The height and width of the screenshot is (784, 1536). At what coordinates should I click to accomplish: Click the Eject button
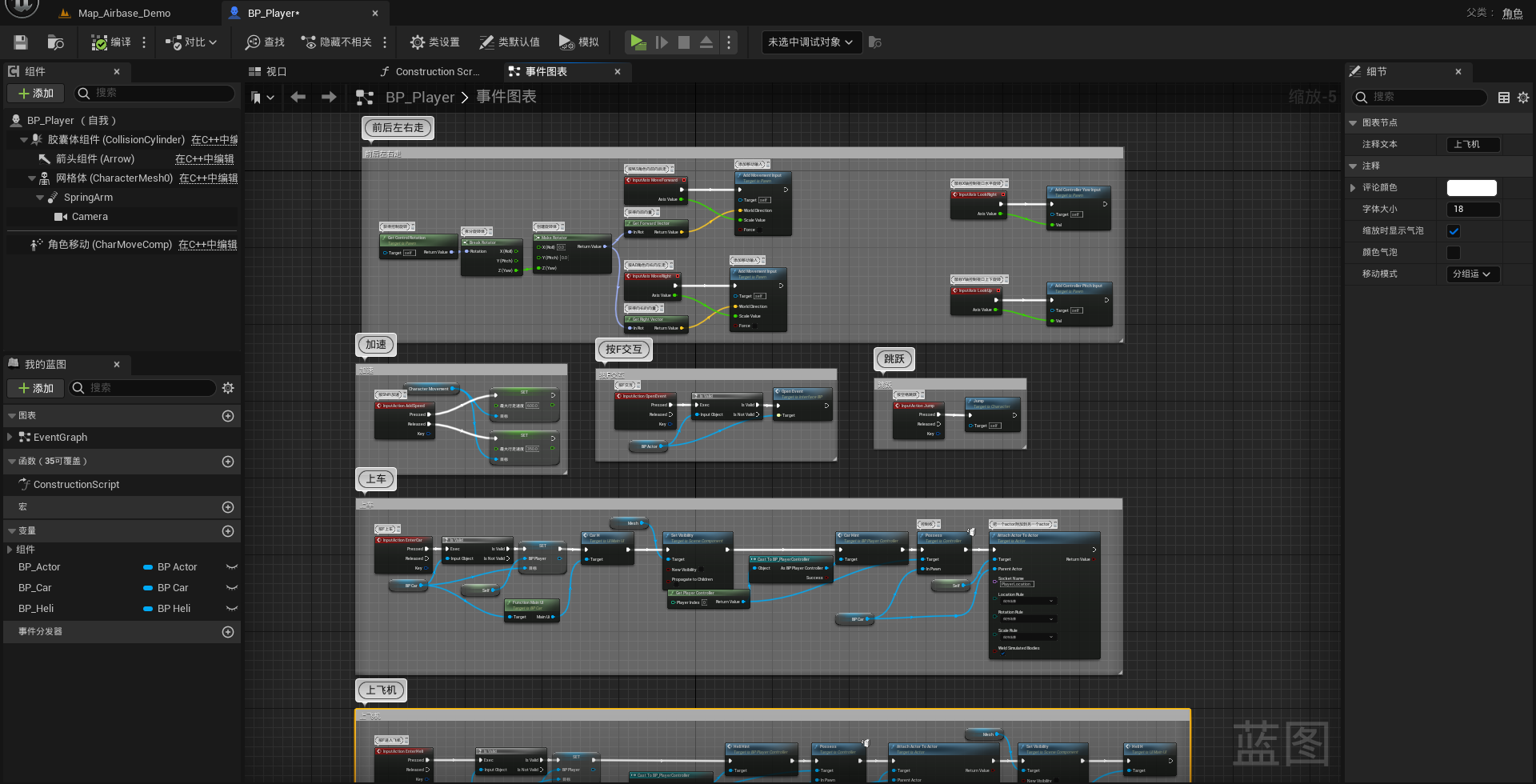(706, 42)
